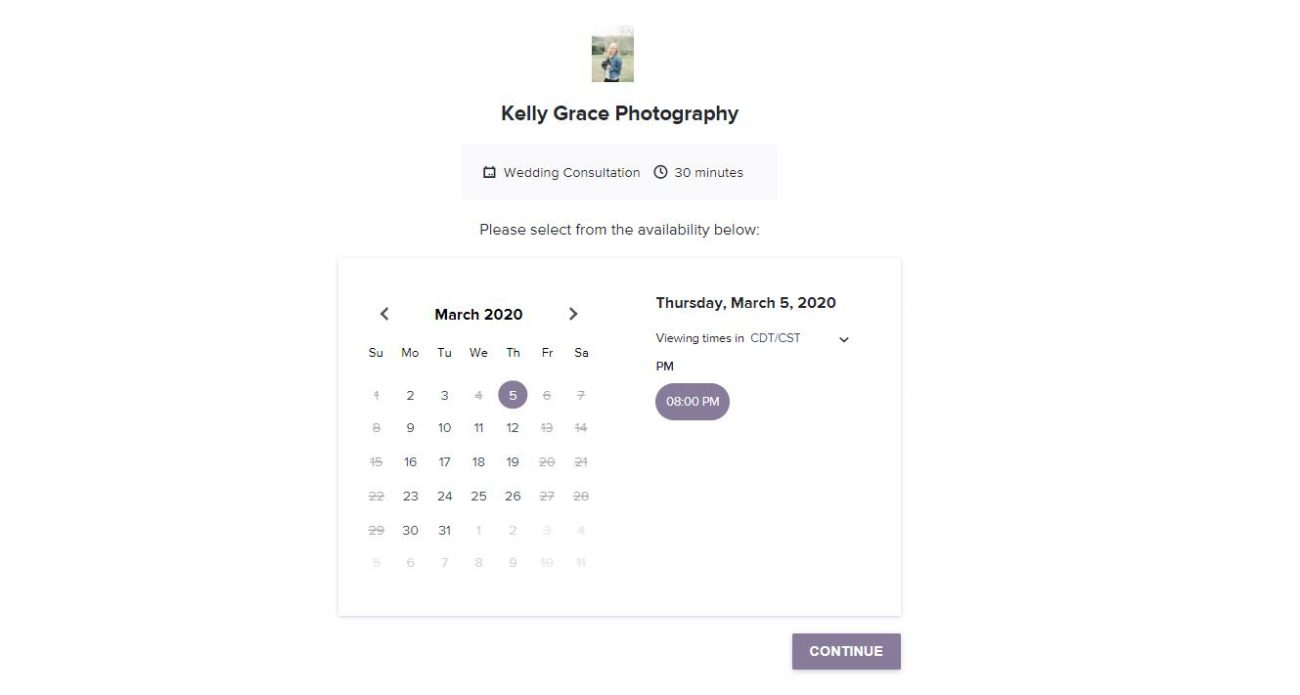Open Kelly Grace Photography profile photo
The height and width of the screenshot is (695, 1300).
pyautogui.click(x=612, y=54)
